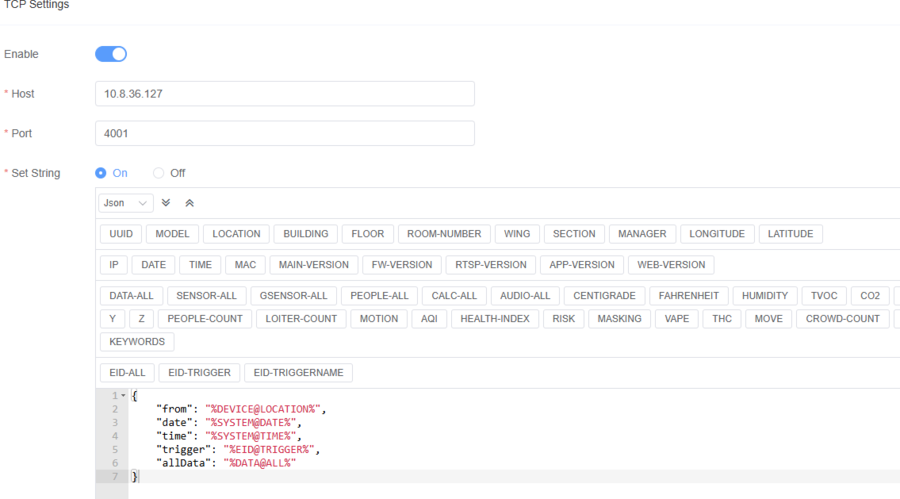Click the FW-VERSION tag button
This screenshot has width=900, height=499.
tap(402, 265)
